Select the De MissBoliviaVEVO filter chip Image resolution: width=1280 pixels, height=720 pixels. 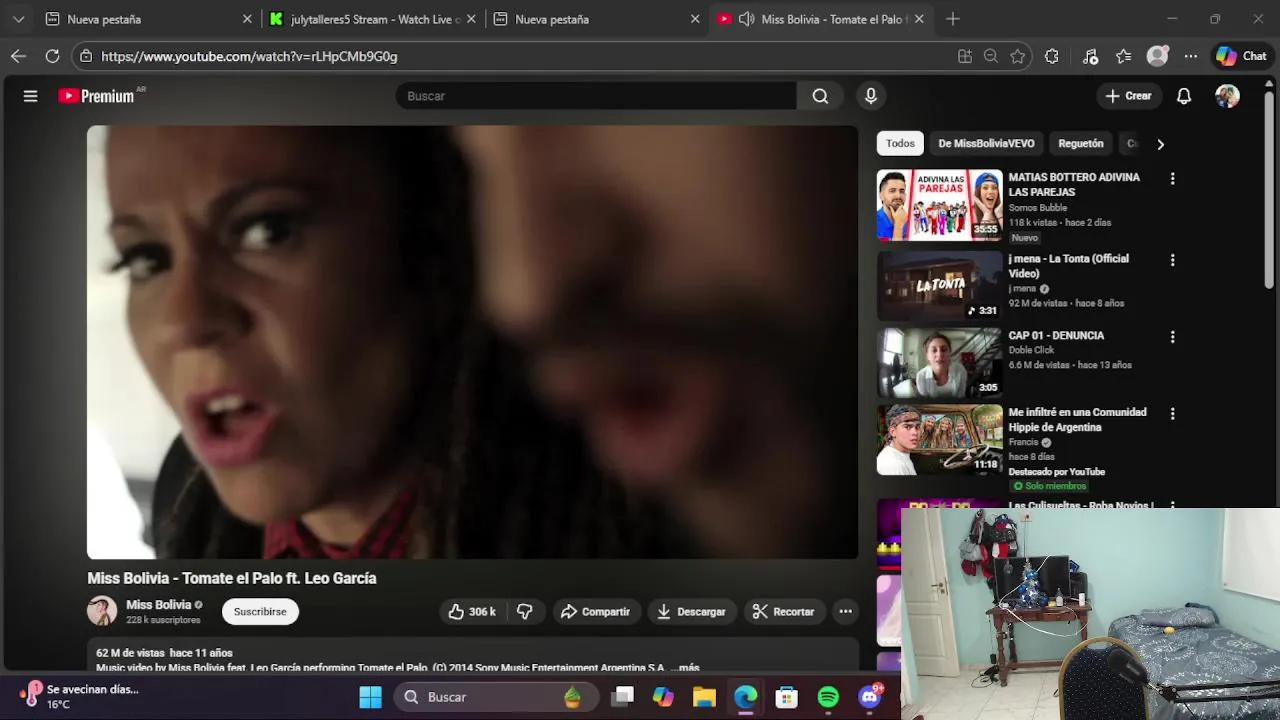coord(986,144)
